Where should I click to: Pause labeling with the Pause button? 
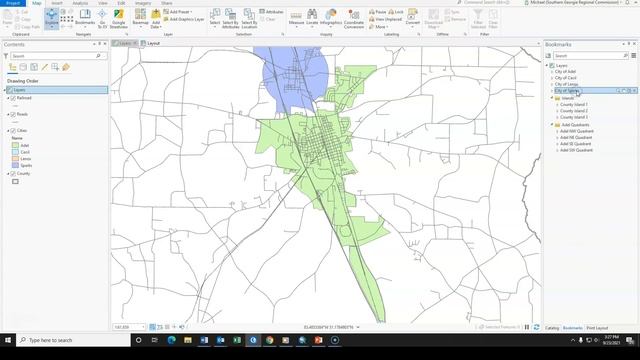click(377, 12)
